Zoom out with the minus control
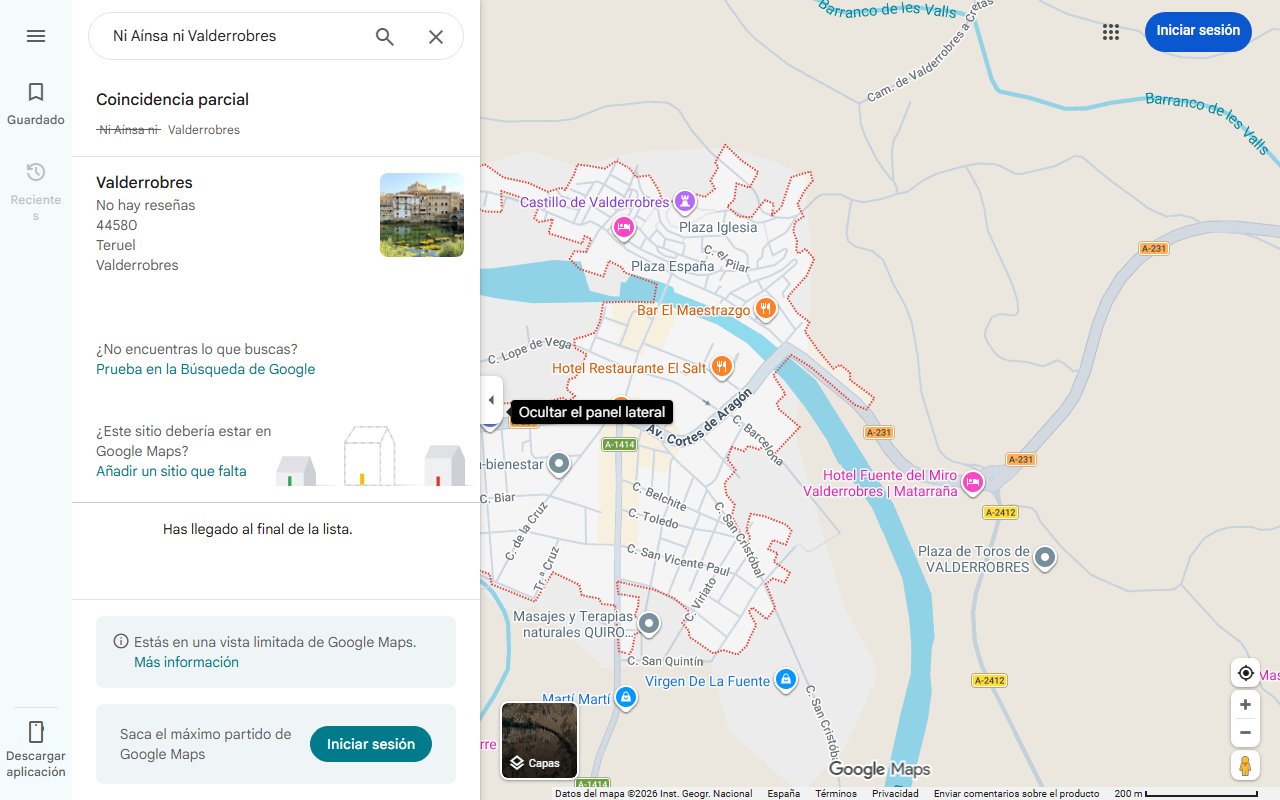Image resolution: width=1280 pixels, height=800 pixels. coord(1245,732)
